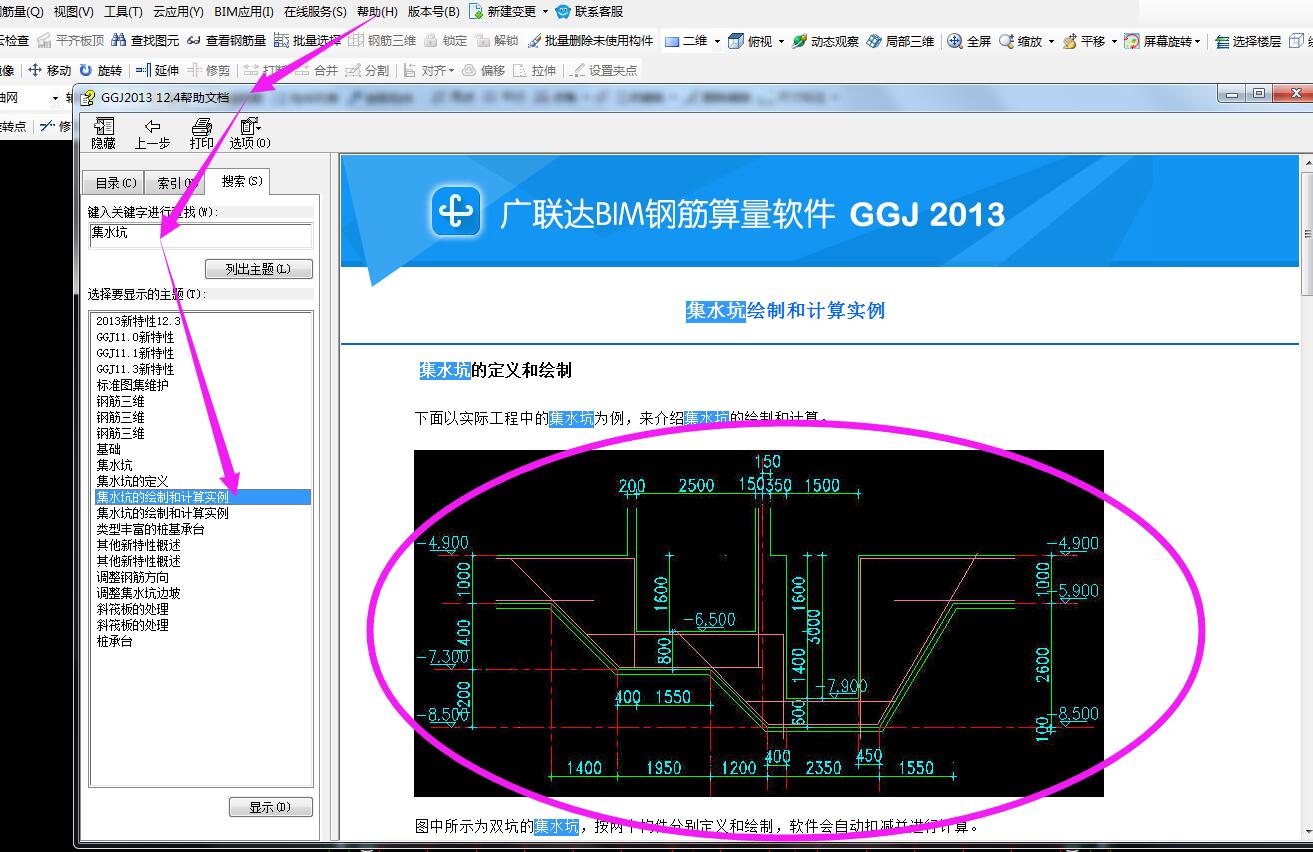
Task: Click 全屏 full screen tool
Action: 969,41
